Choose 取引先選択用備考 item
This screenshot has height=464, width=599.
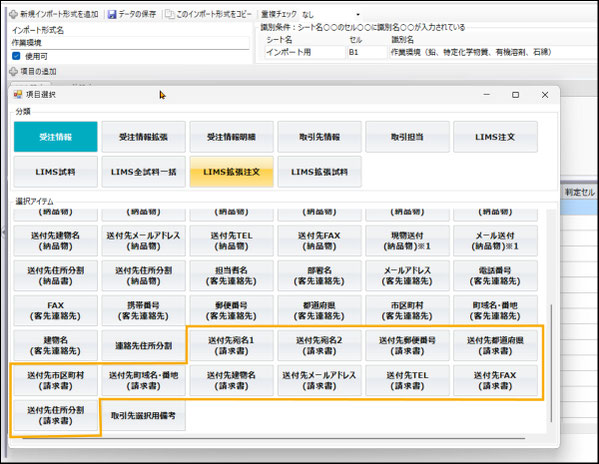(144, 415)
